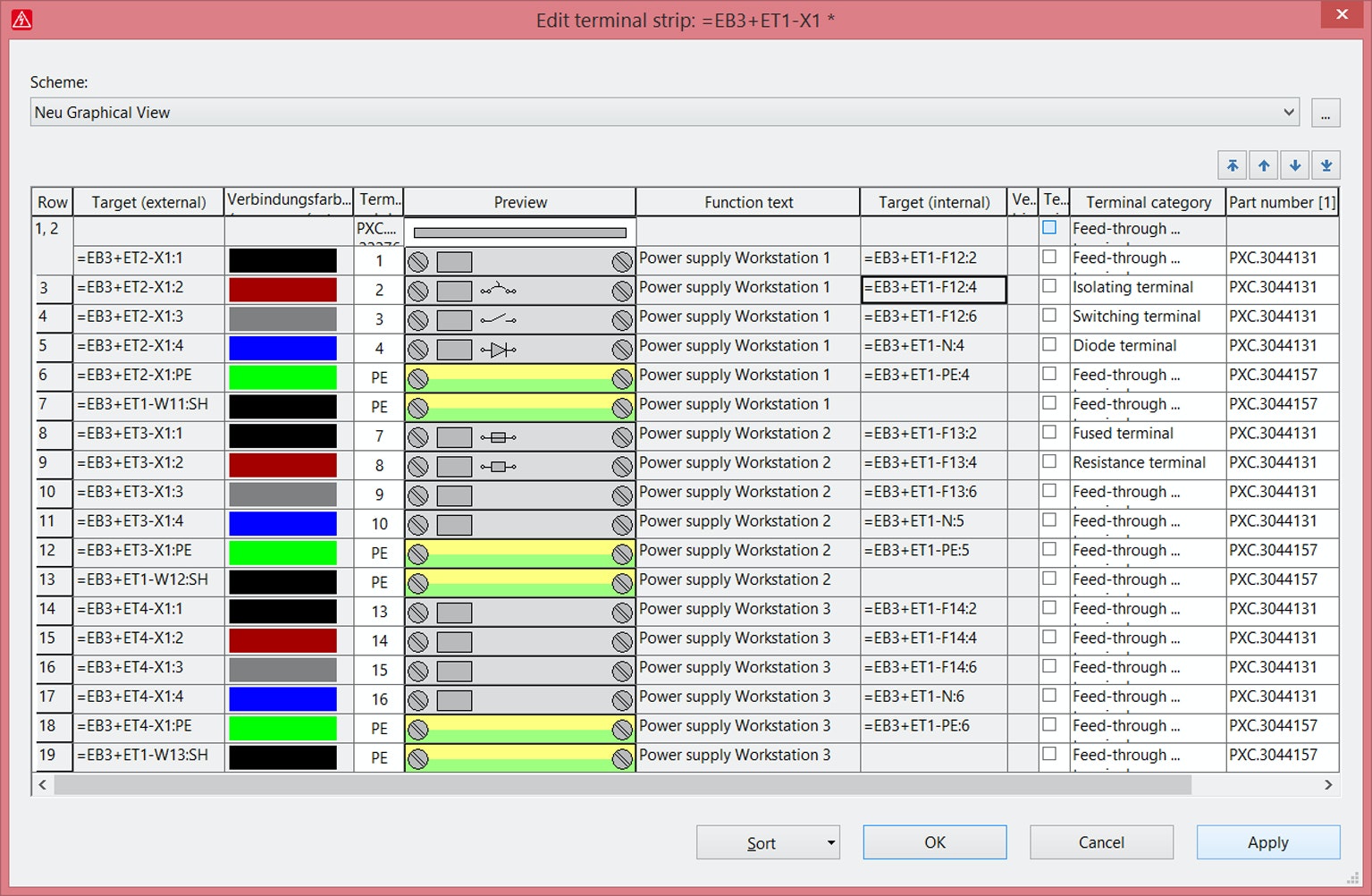Click the warning icon in the title bar

coord(21,18)
